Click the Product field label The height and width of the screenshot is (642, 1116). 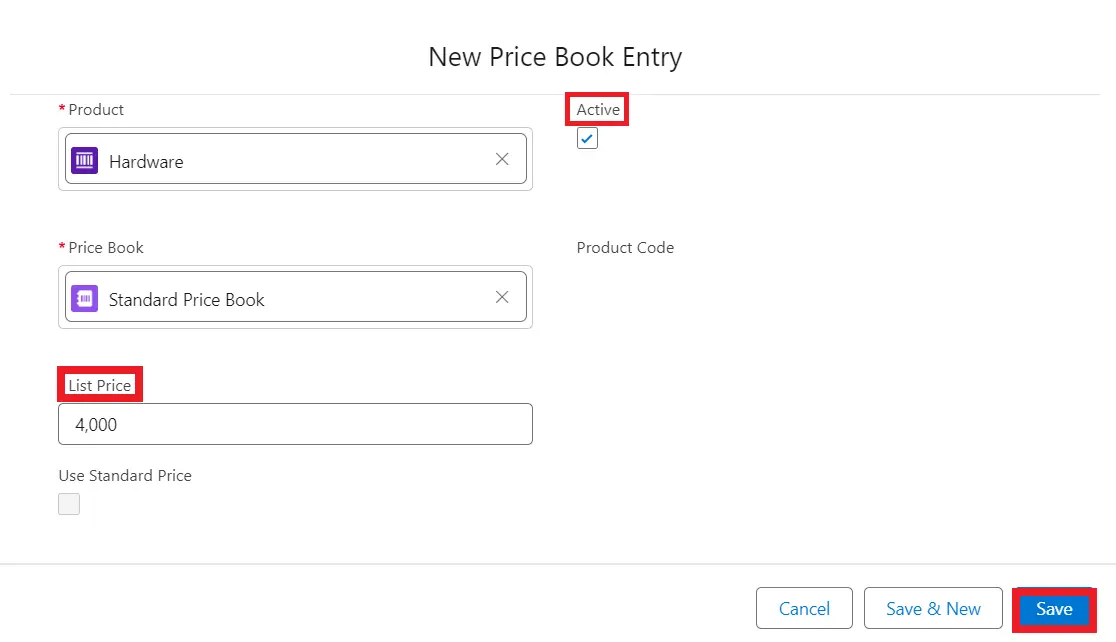point(96,109)
